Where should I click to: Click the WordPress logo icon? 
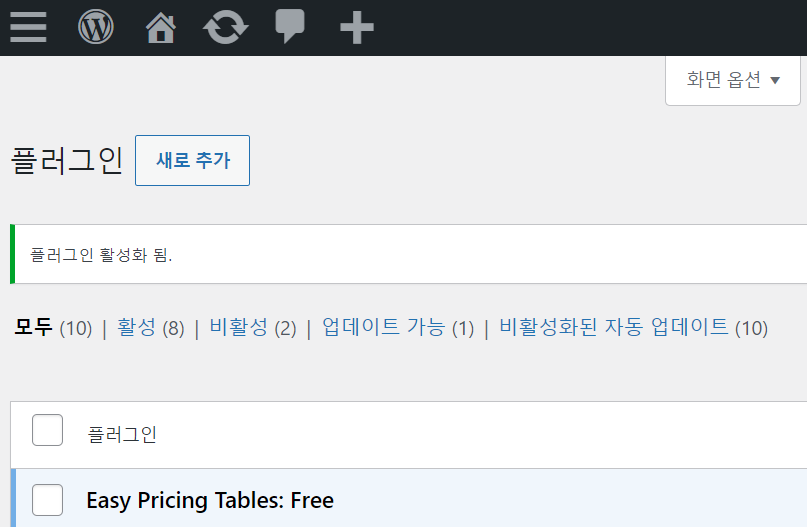pos(96,27)
